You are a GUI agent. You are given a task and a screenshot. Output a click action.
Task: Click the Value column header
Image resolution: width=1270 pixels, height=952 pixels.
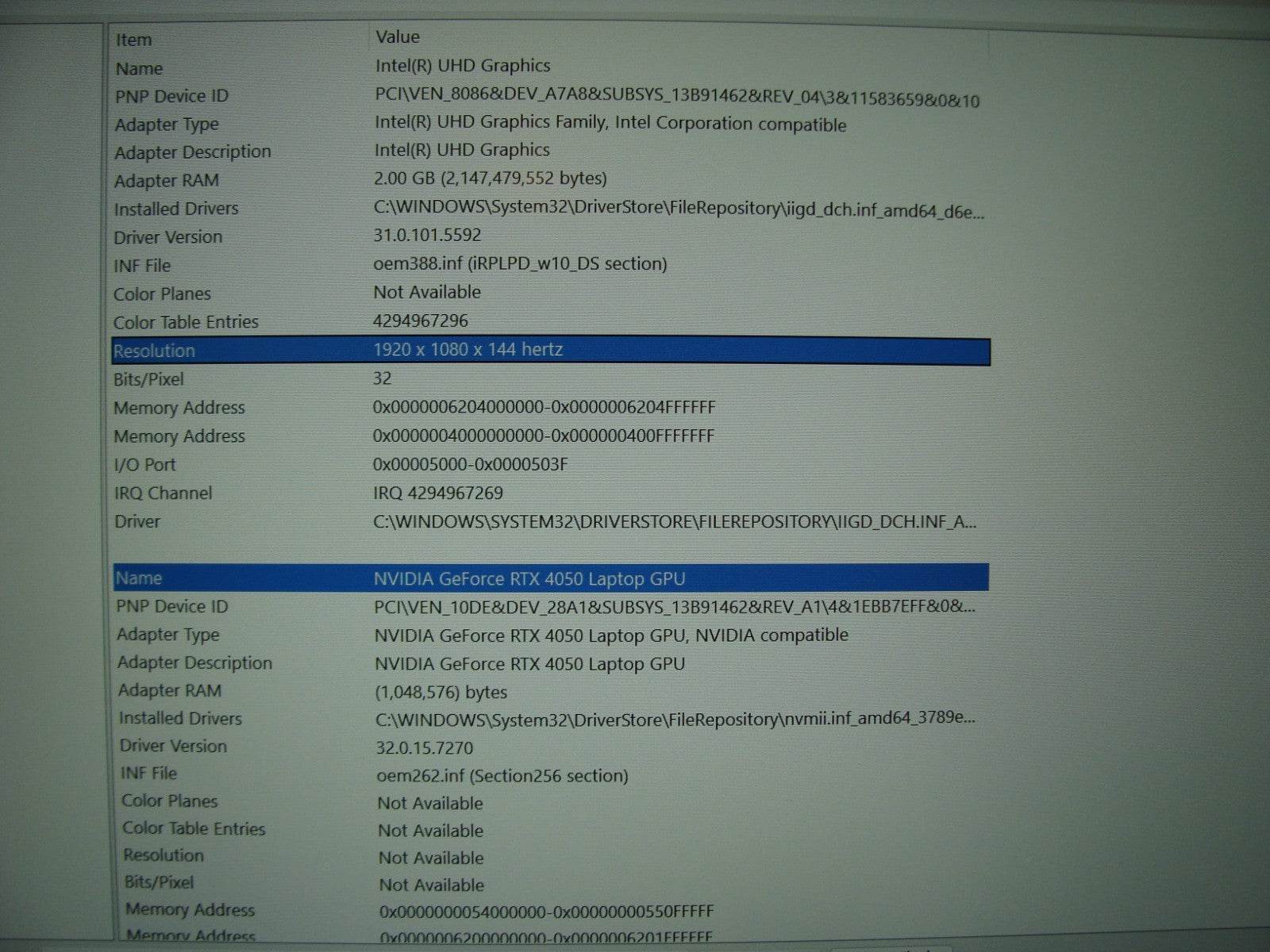(398, 37)
